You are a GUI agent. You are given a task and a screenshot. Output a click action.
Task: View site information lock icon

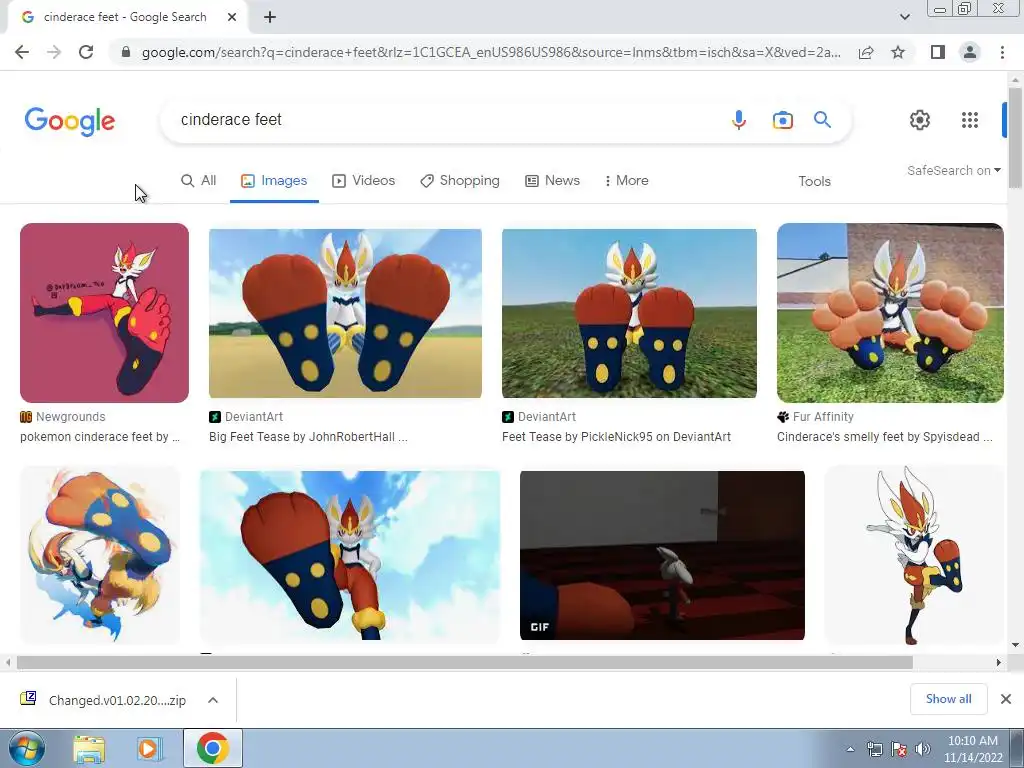tap(127, 52)
